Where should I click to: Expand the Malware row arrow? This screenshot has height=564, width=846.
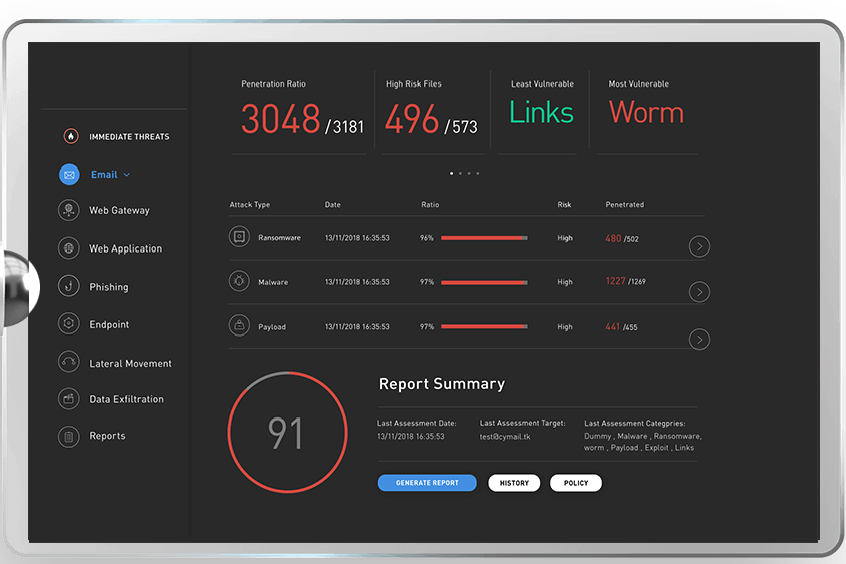click(700, 292)
